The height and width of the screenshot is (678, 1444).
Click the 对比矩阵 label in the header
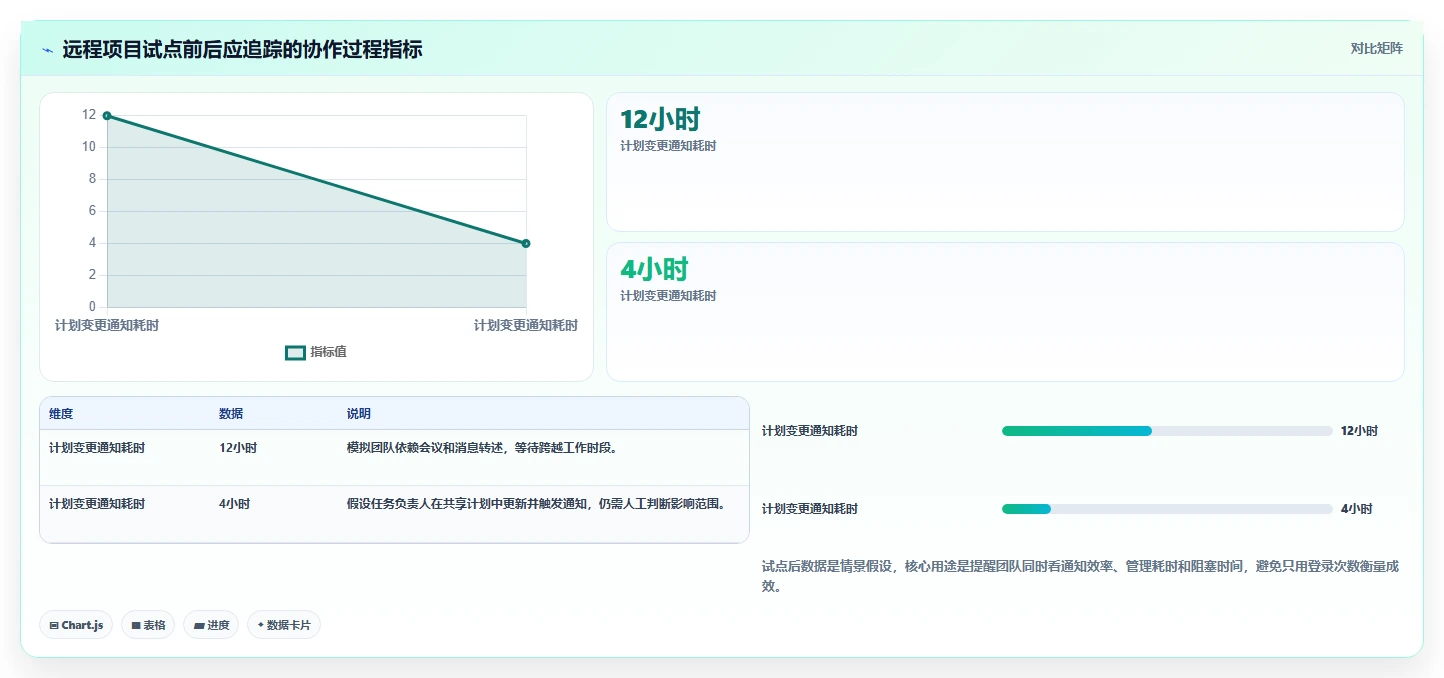point(1376,48)
